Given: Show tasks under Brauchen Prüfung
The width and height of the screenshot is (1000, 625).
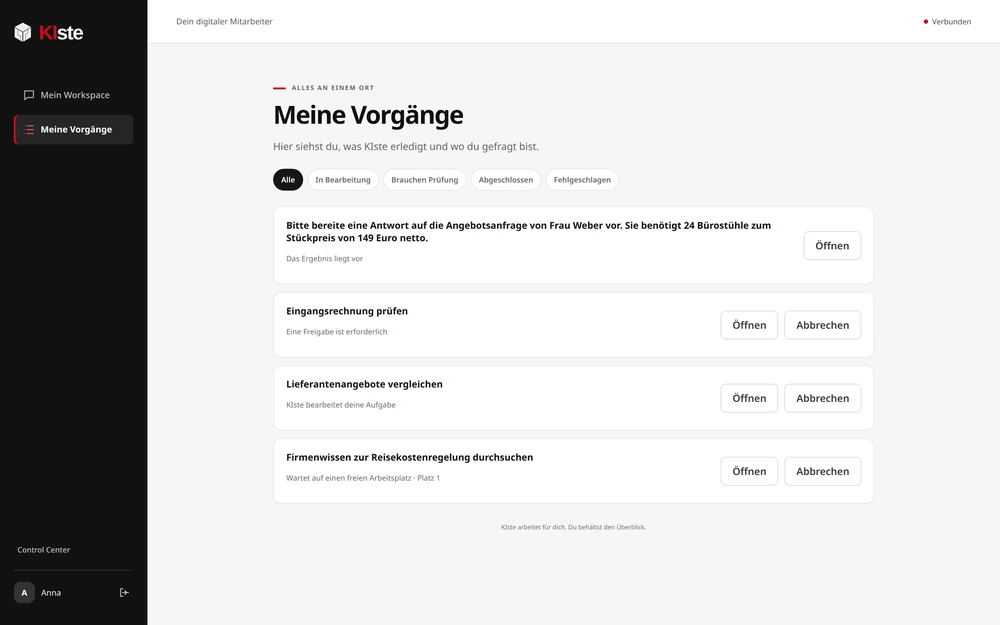Looking at the screenshot, I should (425, 180).
